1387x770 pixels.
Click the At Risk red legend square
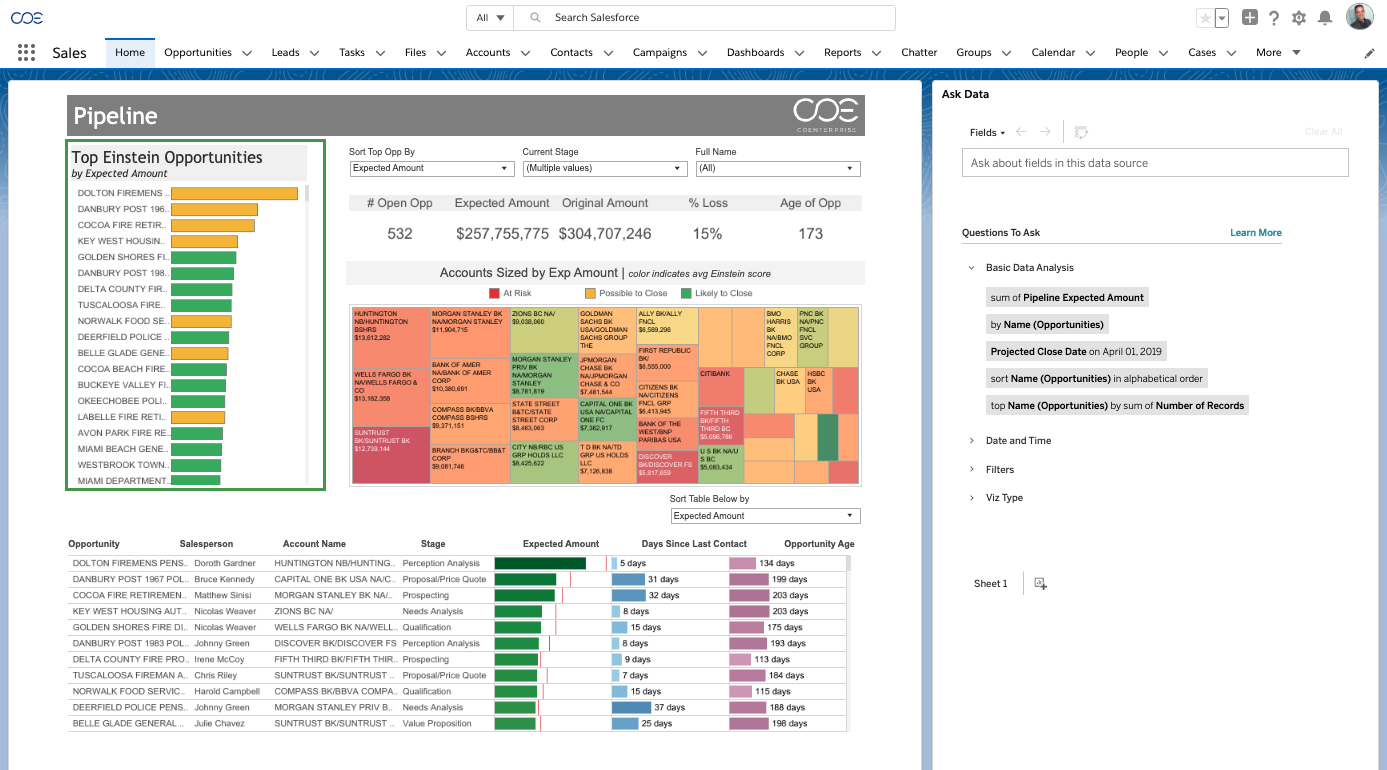[494, 293]
